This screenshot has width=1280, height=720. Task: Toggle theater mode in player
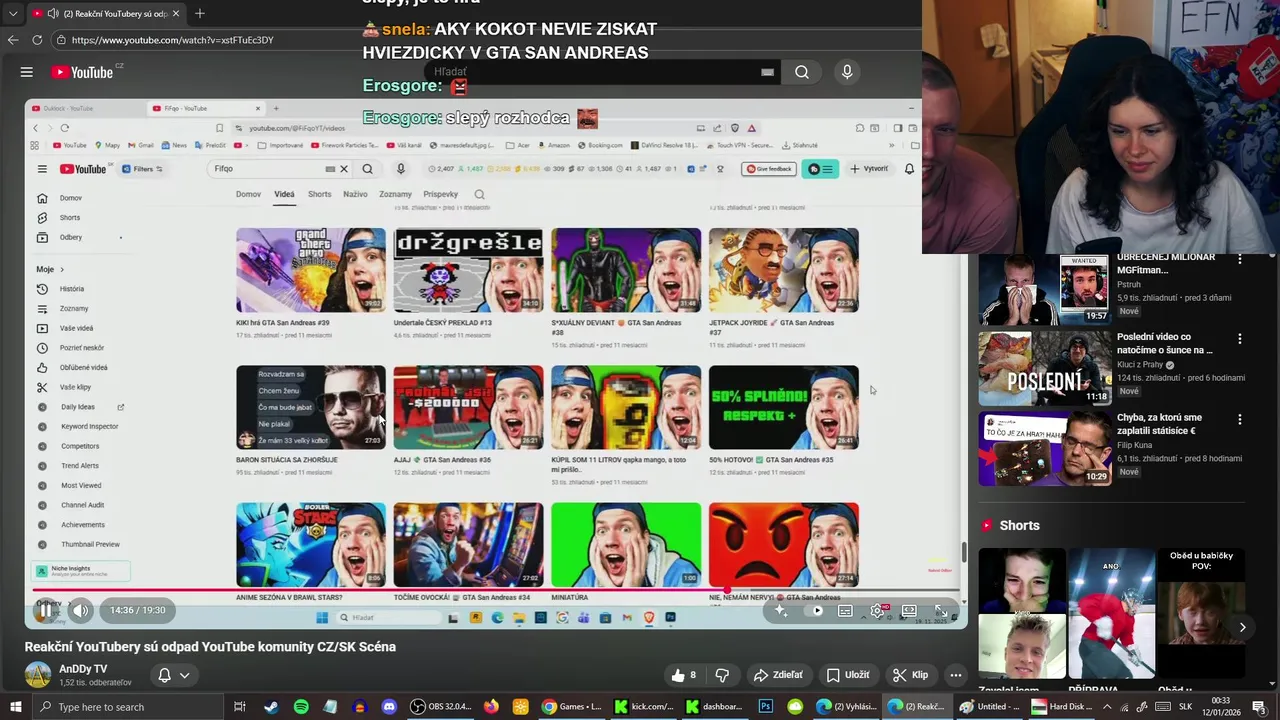(x=909, y=611)
